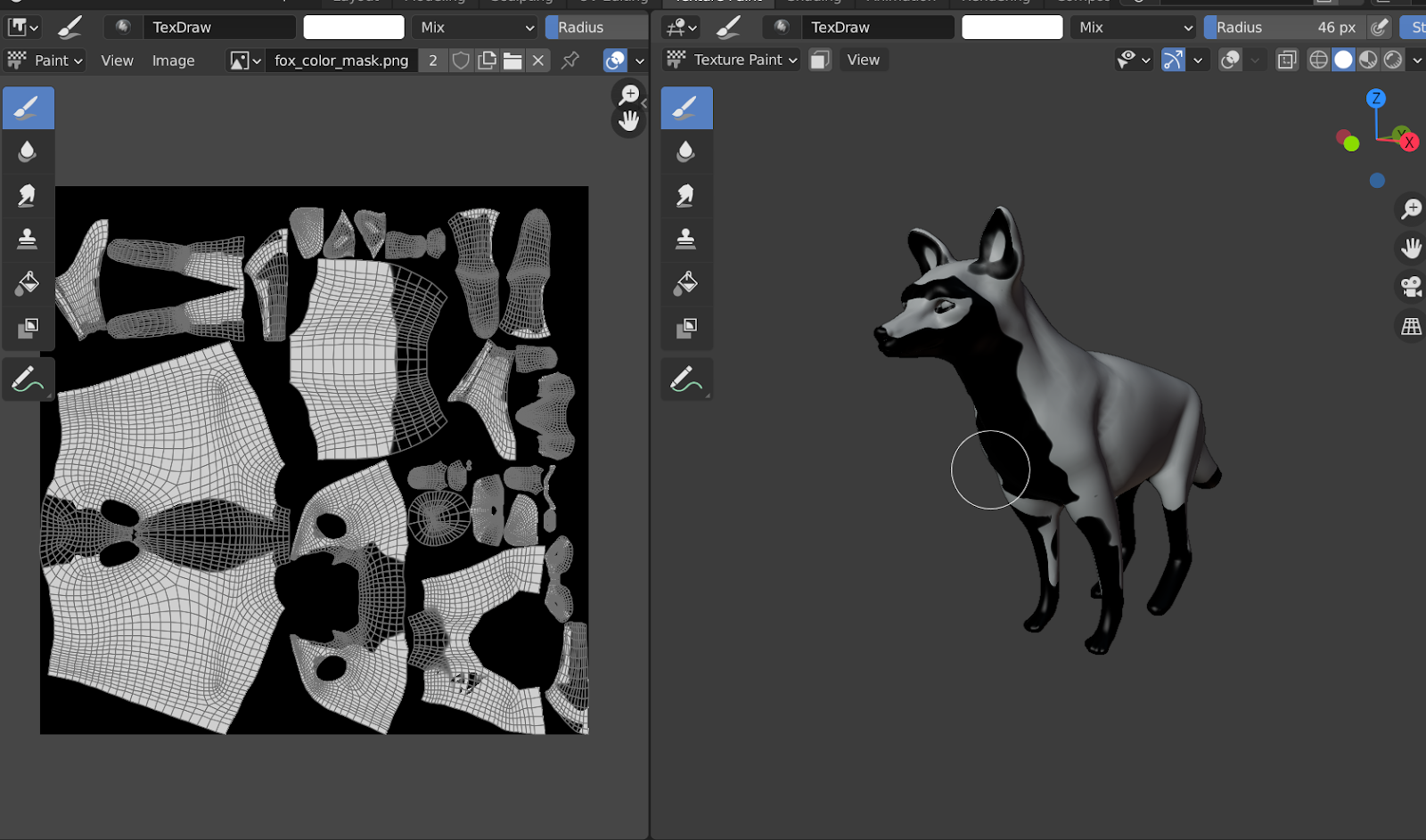Open View menu in 3D viewport
The width and height of the screenshot is (1426, 840).
(x=863, y=60)
